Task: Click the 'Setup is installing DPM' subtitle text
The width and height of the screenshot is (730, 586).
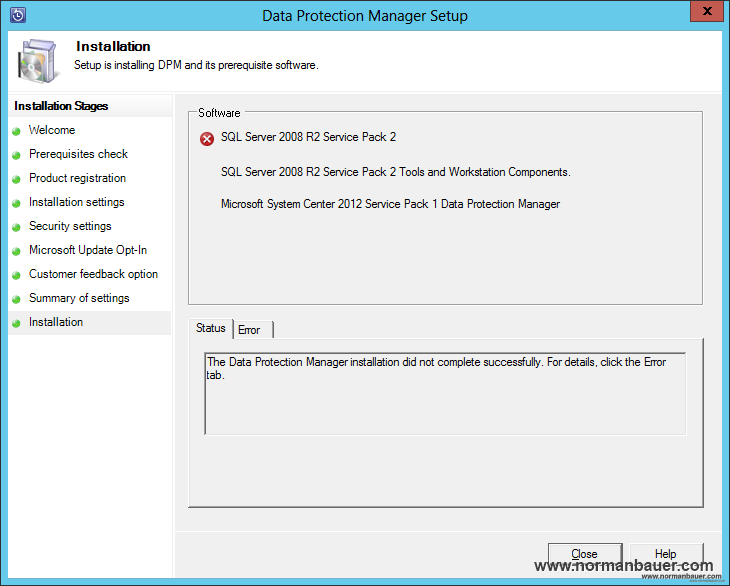Action: click(196, 65)
